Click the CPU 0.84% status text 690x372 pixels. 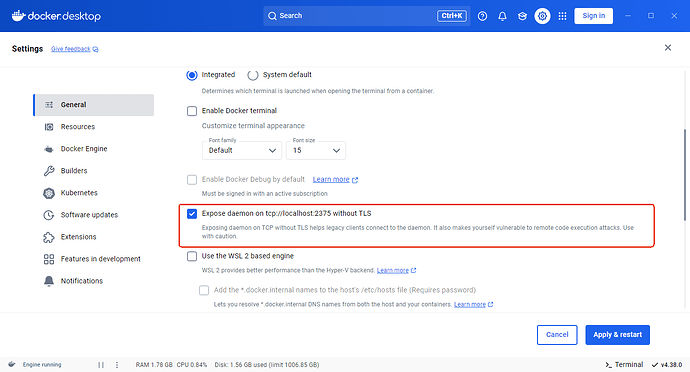coord(192,365)
